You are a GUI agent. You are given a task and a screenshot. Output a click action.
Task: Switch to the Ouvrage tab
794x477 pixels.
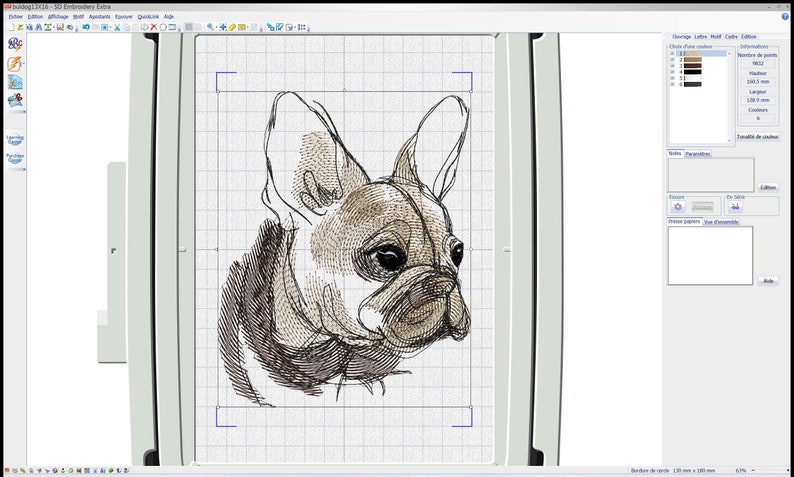[681, 37]
